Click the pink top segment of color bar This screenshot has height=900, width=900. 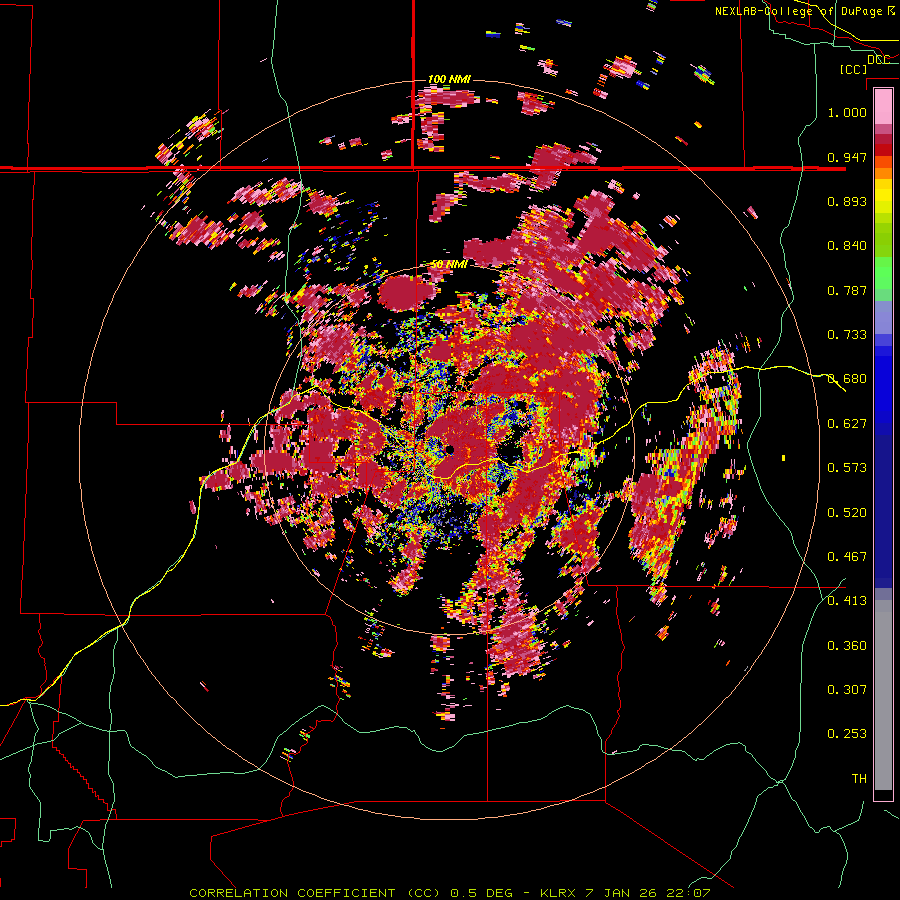point(883,106)
